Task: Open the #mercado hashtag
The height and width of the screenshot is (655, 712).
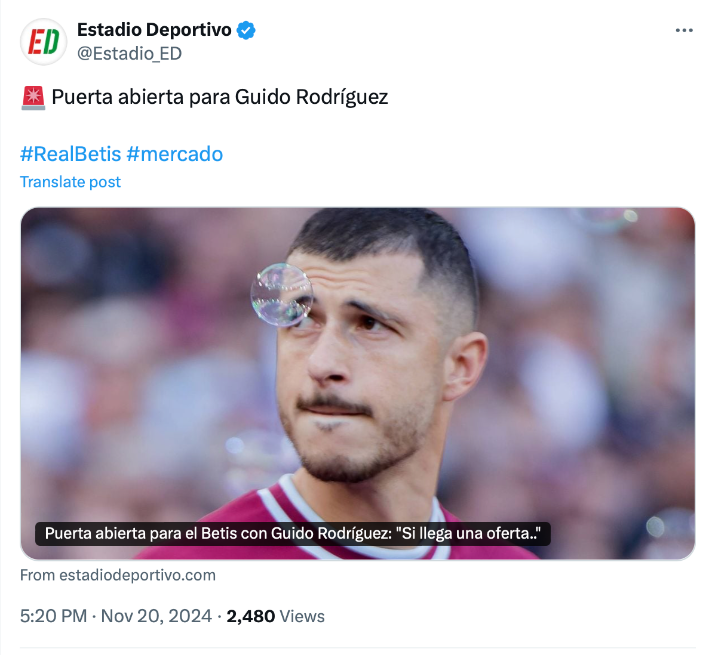Action: coord(174,154)
